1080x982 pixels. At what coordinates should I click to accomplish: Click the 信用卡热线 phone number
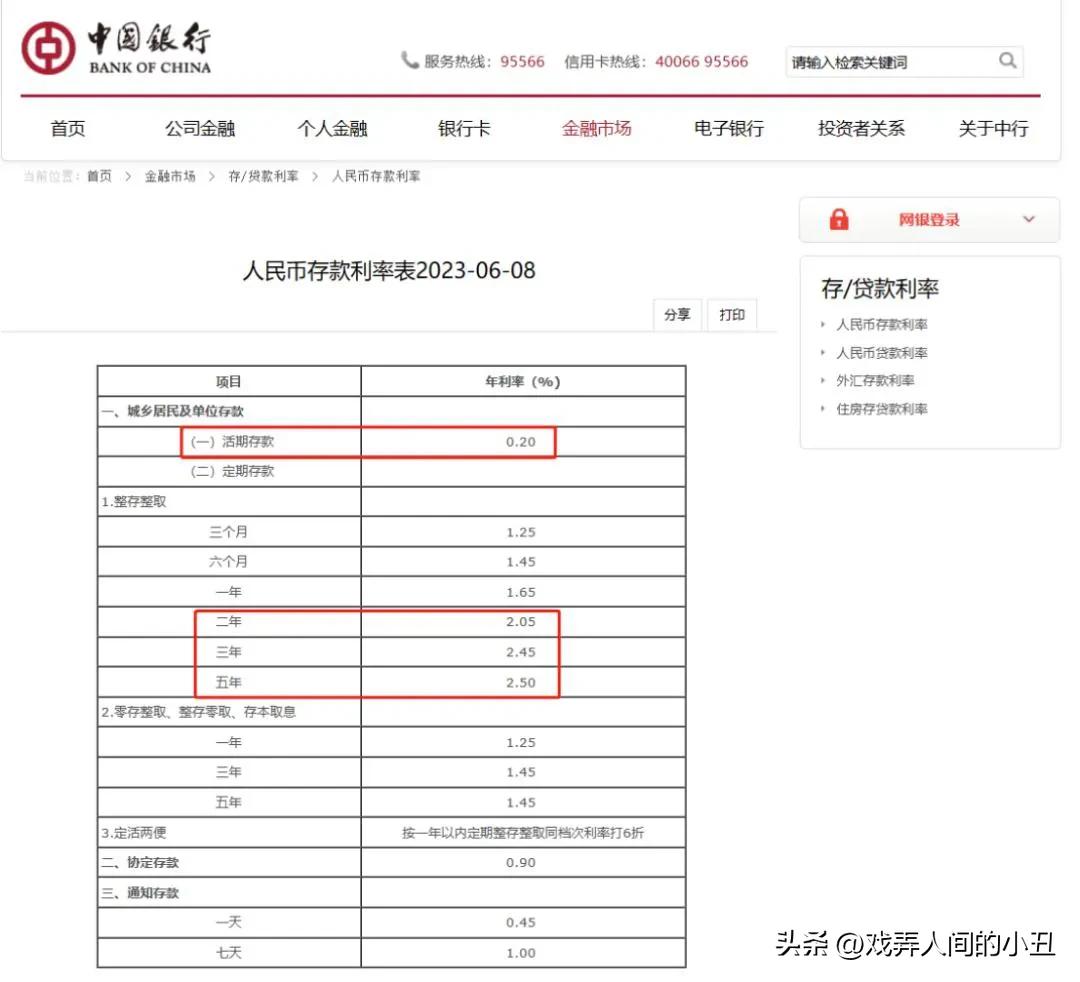pyautogui.click(x=703, y=61)
